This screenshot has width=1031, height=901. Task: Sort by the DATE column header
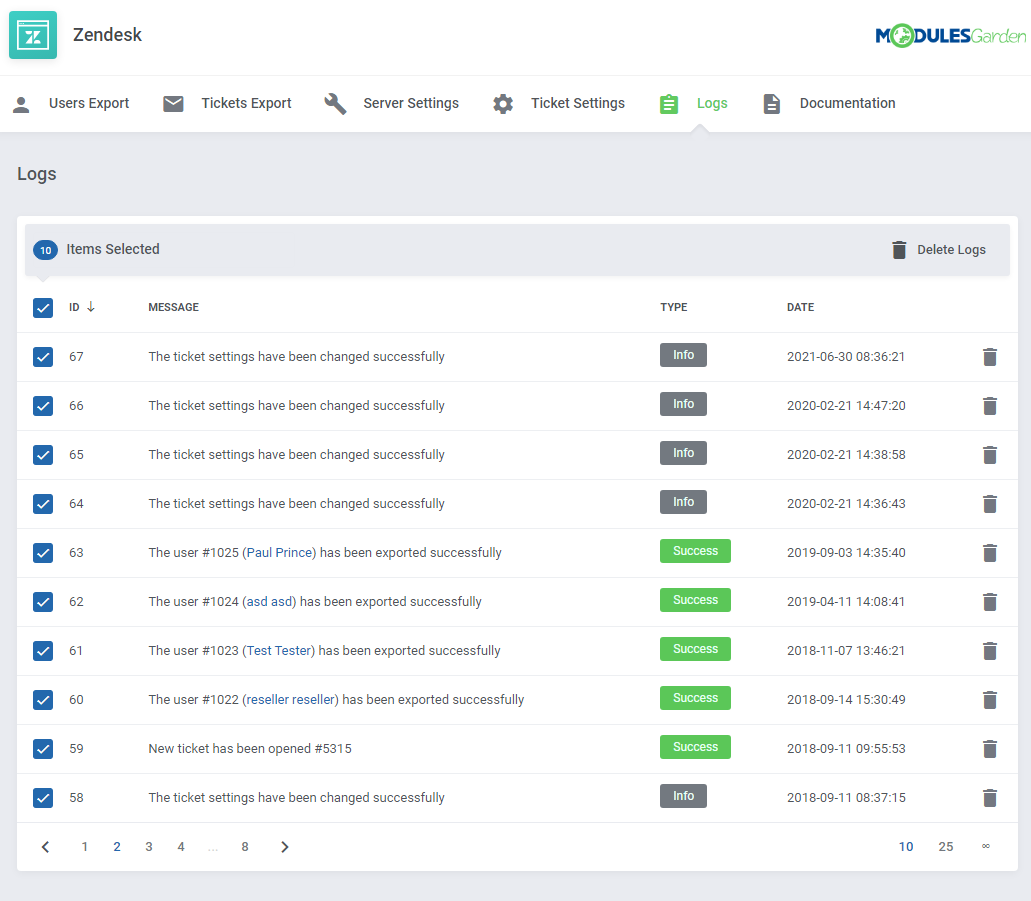(x=800, y=307)
